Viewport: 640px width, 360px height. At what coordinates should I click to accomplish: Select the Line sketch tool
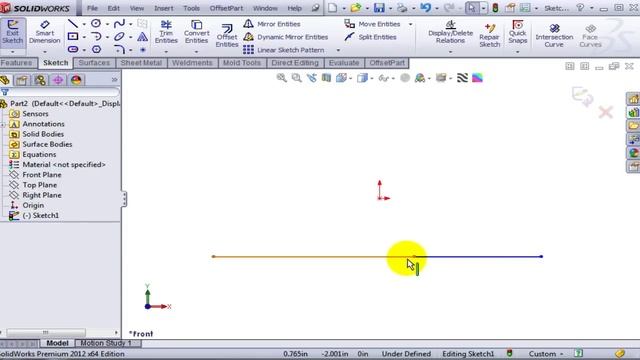[73, 24]
